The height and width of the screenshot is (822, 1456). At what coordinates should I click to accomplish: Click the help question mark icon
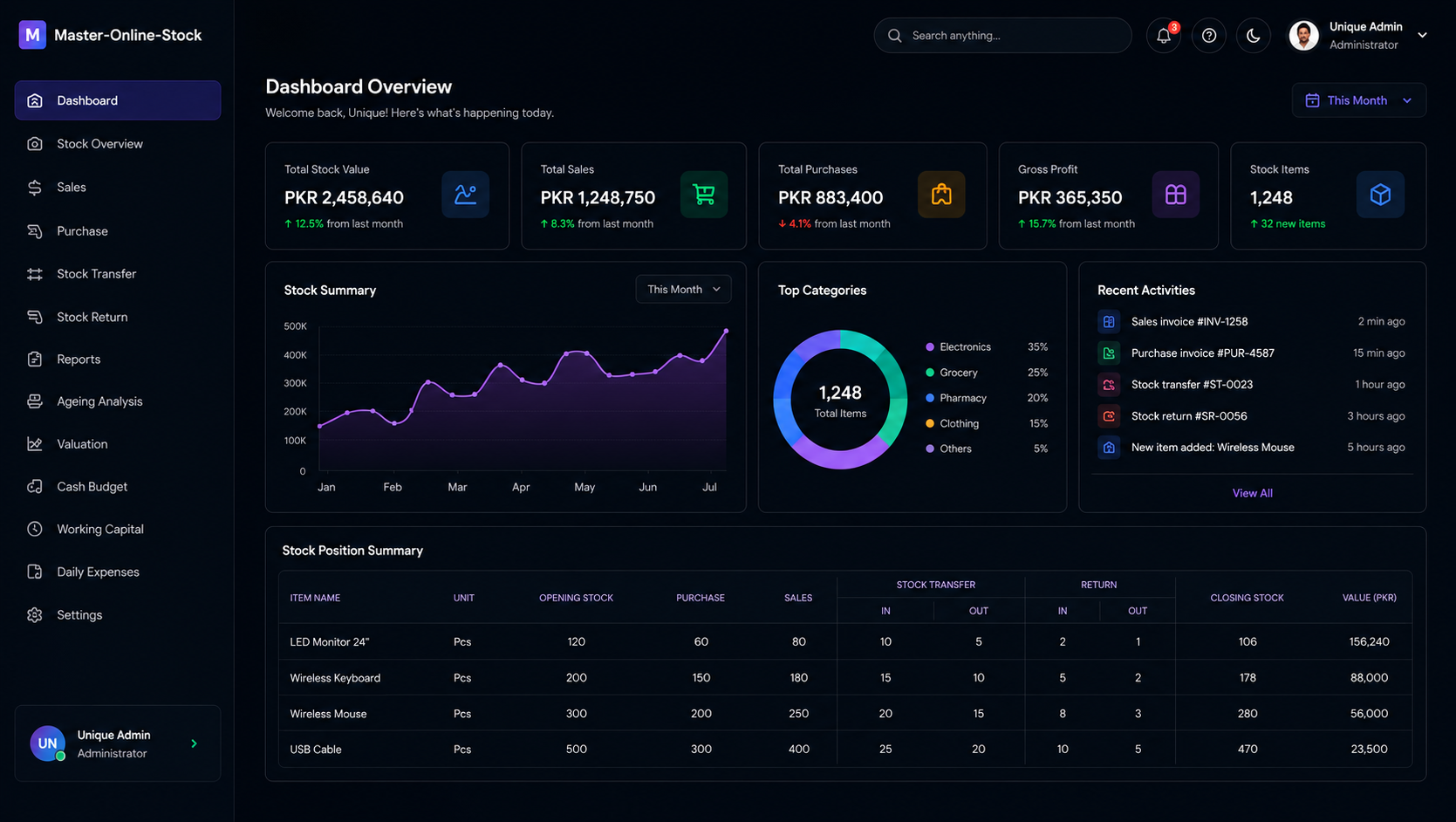pyautogui.click(x=1208, y=35)
